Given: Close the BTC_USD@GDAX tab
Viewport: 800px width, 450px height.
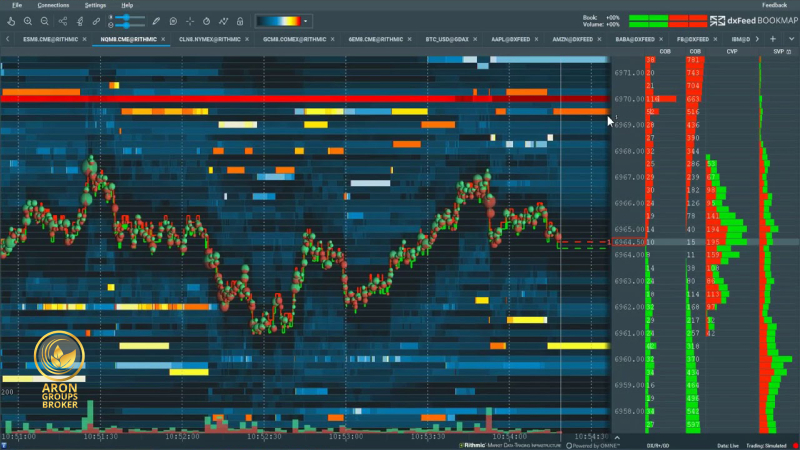Looking at the screenshot, I should click(x=475, y=39).
